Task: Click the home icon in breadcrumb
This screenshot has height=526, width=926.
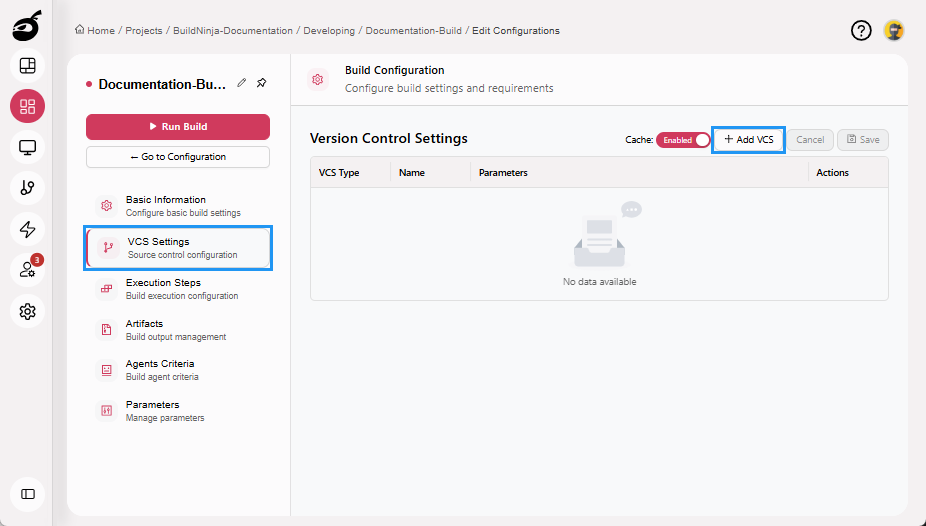Action: coord(80,30)
